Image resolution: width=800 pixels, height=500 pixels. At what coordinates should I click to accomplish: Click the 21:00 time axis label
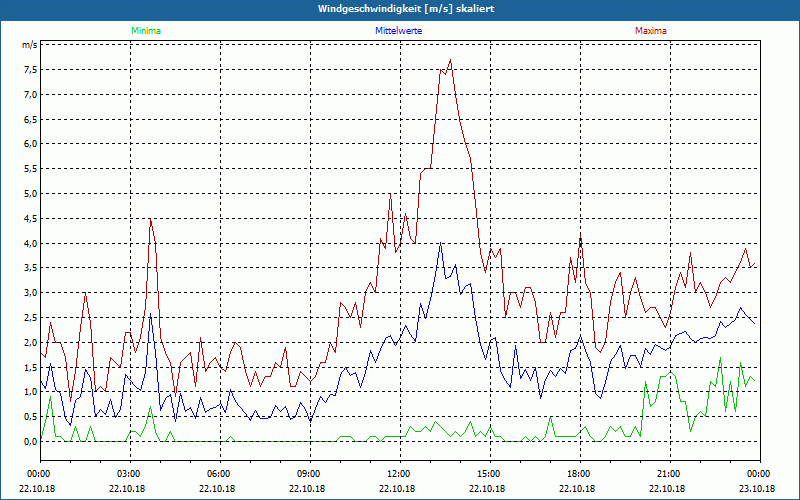pos(668,474)
